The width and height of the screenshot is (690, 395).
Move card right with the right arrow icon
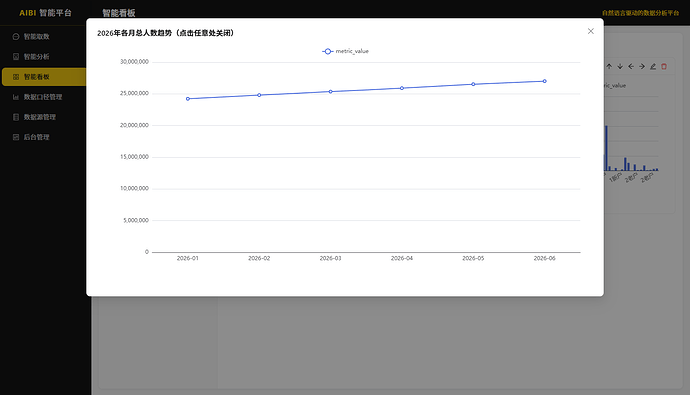click(x=642, y=66)
